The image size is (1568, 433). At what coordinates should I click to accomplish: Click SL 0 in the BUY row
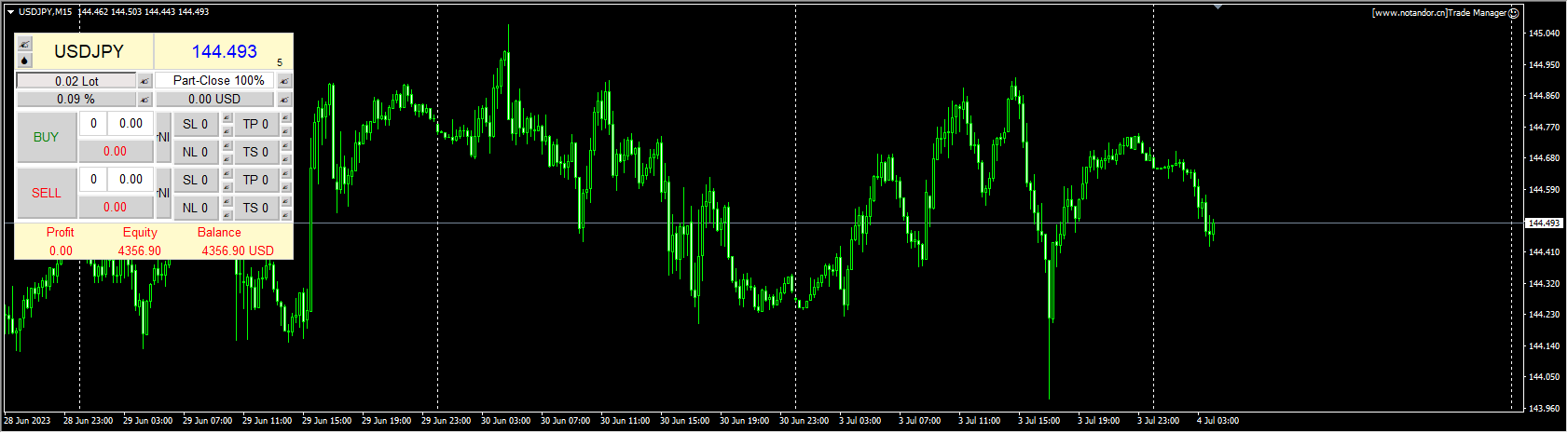(x=196, y=124)
